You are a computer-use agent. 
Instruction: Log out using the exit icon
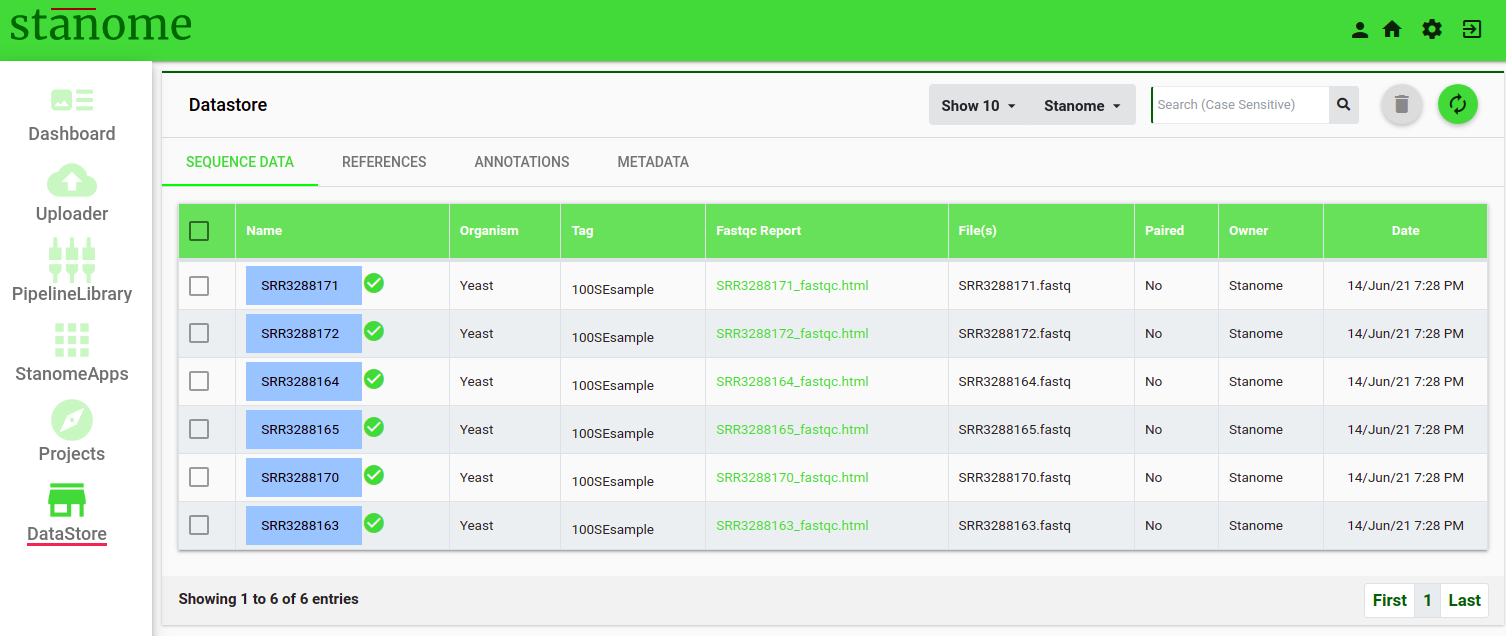coord(1472,30)
